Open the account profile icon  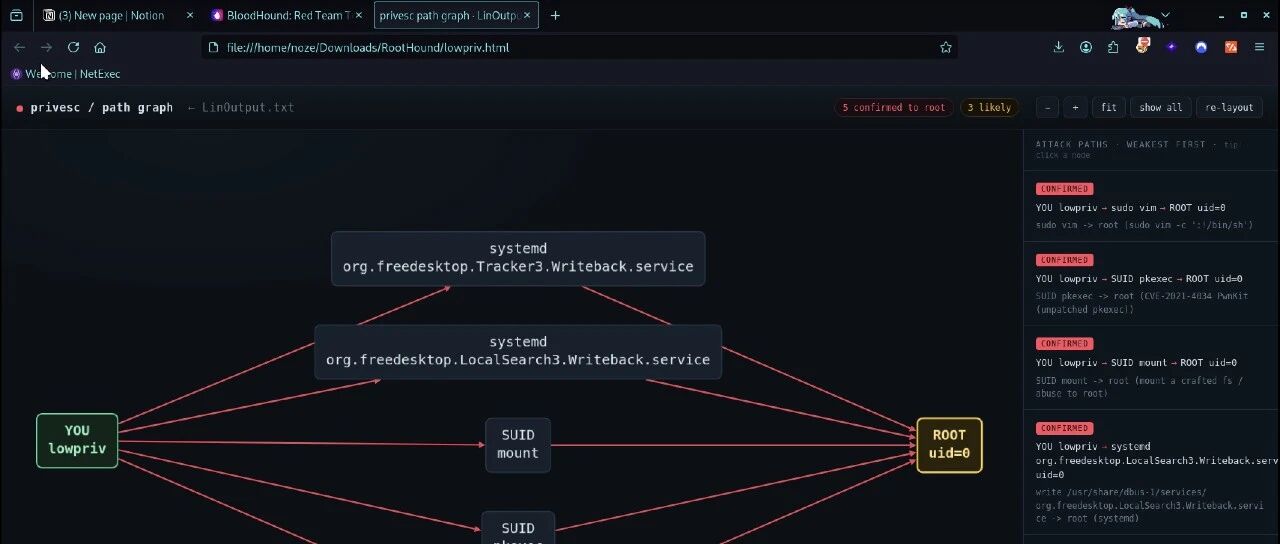coord(1086,47)
